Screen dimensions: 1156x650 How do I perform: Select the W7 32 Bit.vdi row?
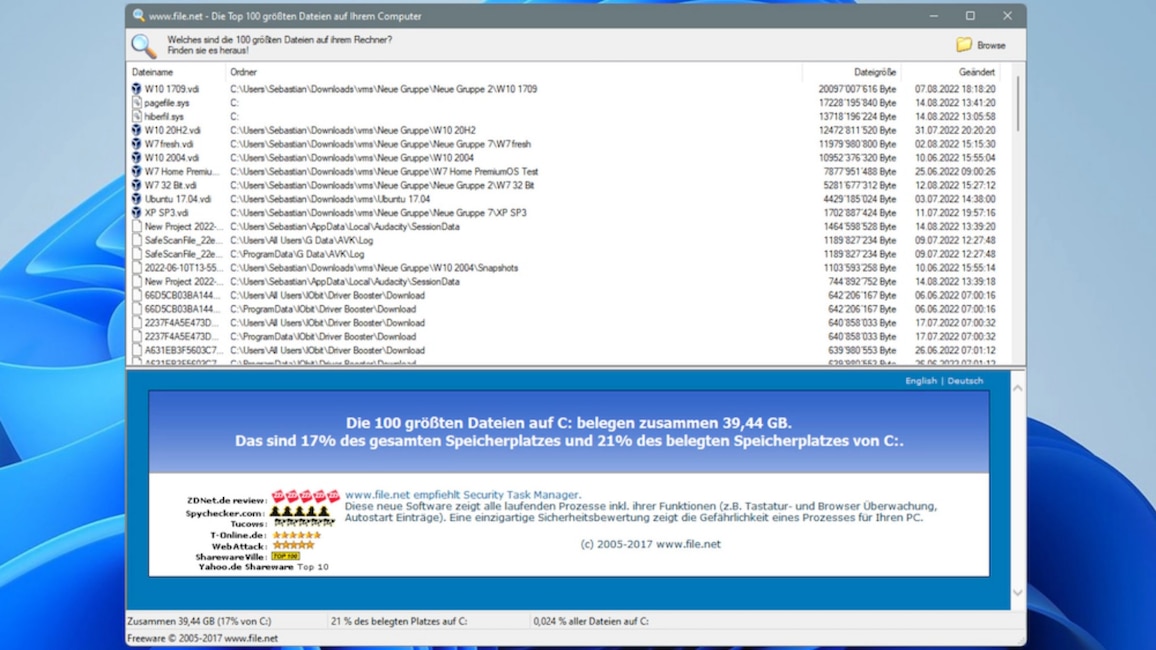(564, 185)
